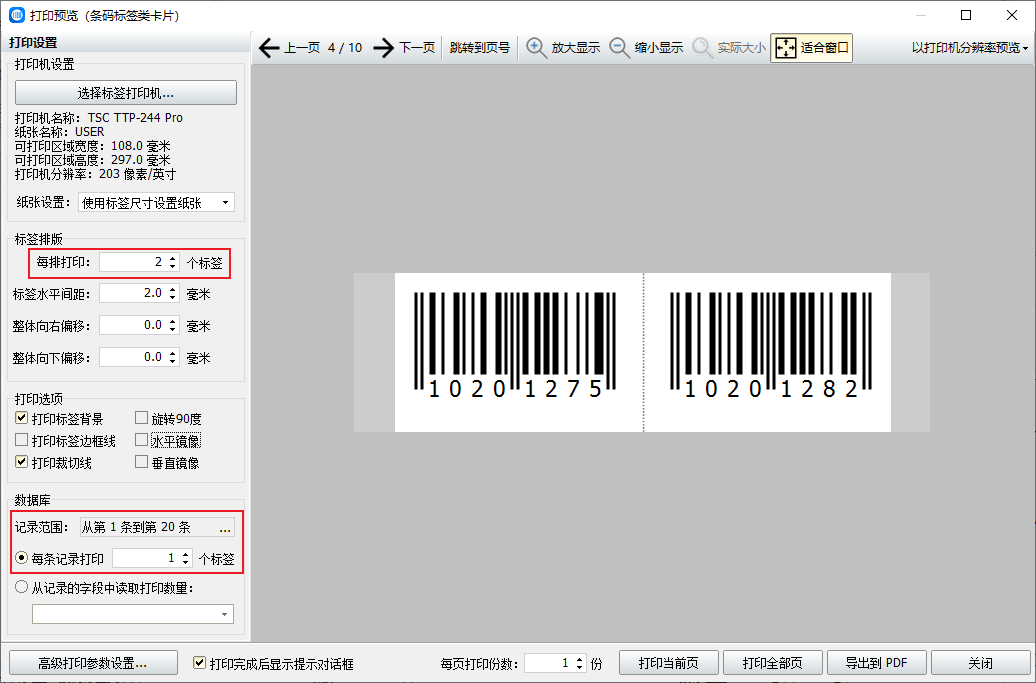Maximize the 打印预览 window
The height and width of the screenshot is (683, 1036).
966,15
